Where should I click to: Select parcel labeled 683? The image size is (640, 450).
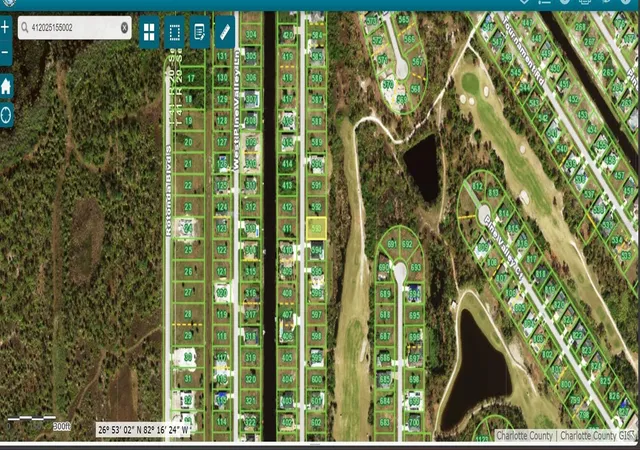point(385,422)
